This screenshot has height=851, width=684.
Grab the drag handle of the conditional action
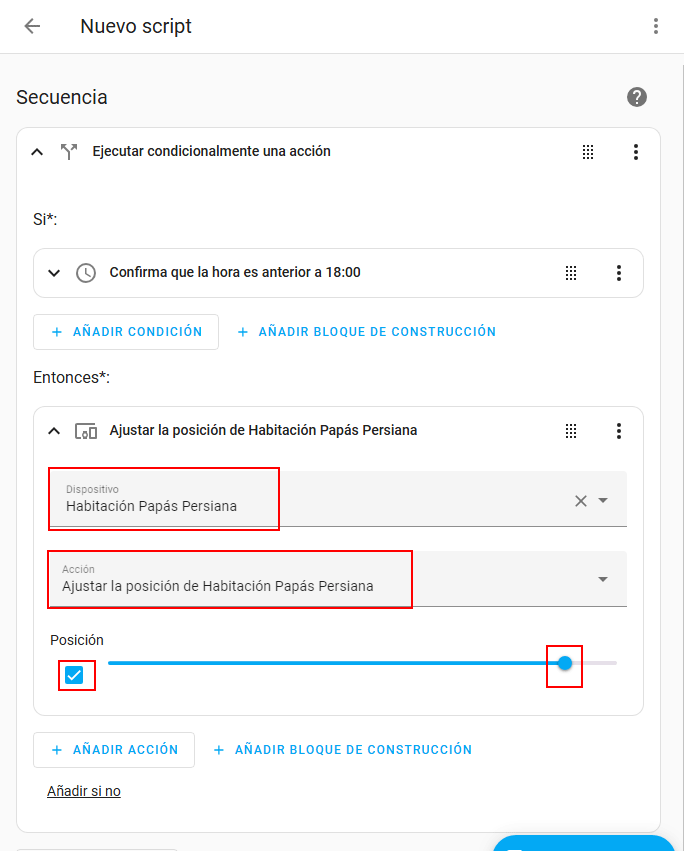588,152
